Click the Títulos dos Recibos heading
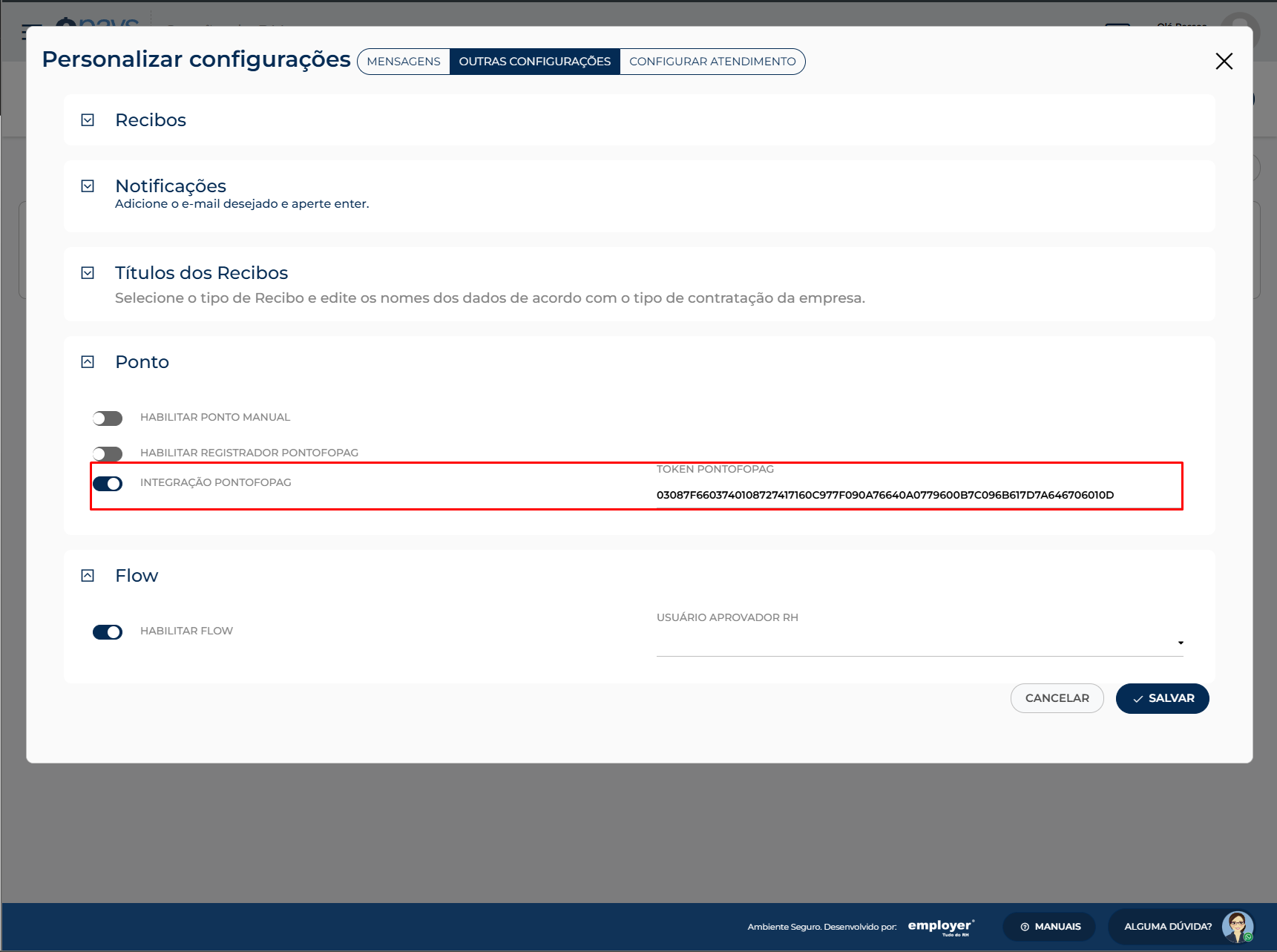Viewport: 1277px width, 952px height. point(201,273)
